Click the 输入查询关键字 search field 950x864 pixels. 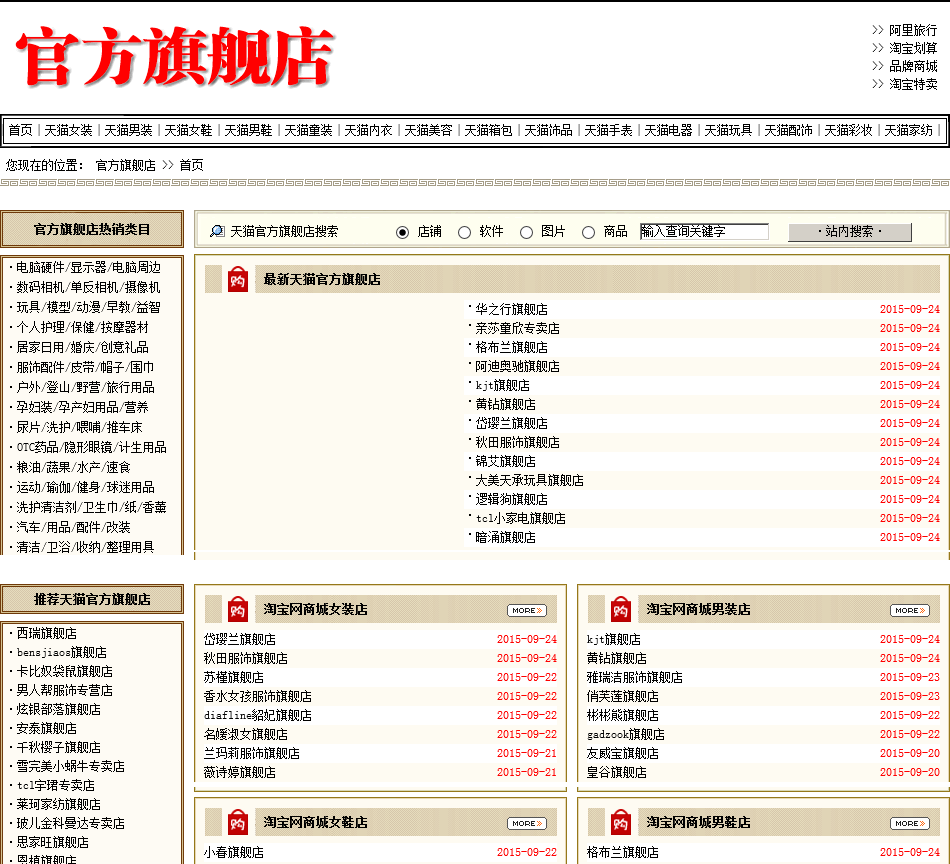704,231
